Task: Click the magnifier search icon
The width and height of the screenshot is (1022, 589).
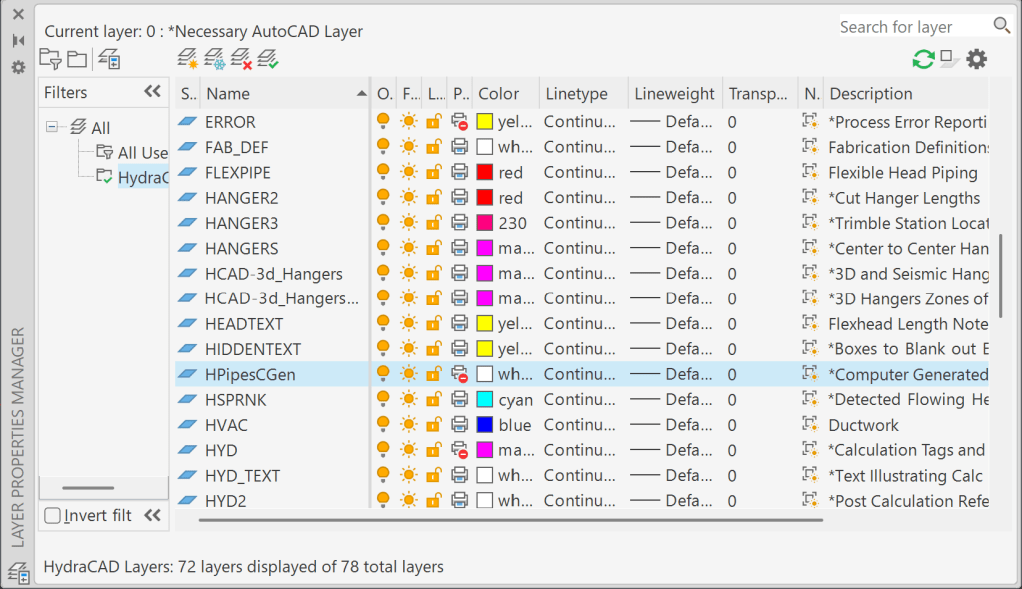Action: click(x=1001, y=25)
